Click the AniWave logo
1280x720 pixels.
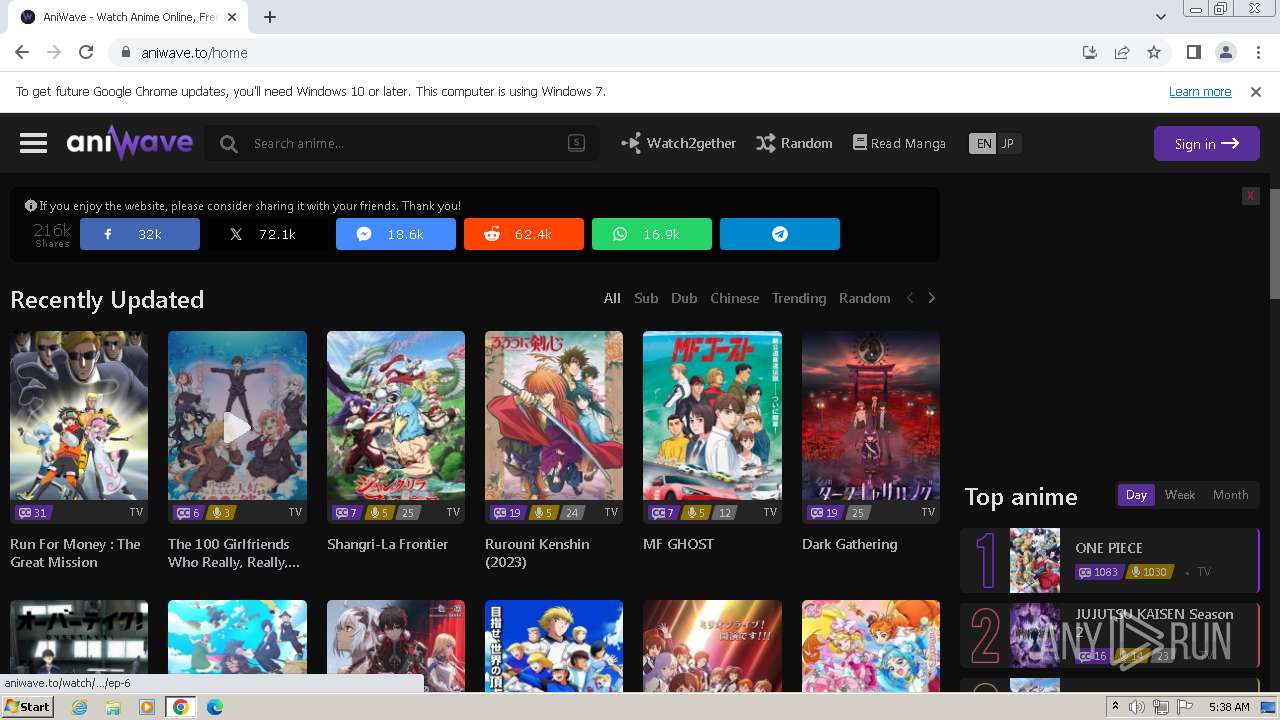pos(129,143)
